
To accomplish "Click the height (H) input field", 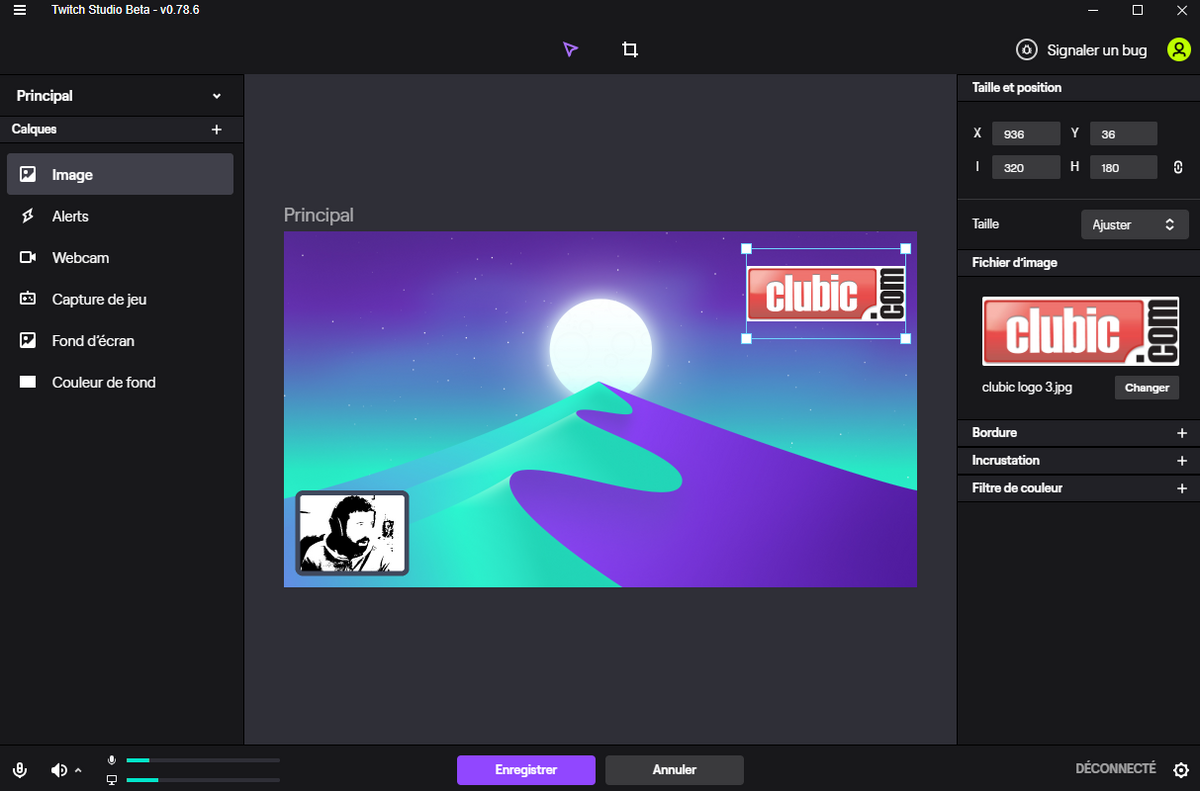I will (1124, 167).
